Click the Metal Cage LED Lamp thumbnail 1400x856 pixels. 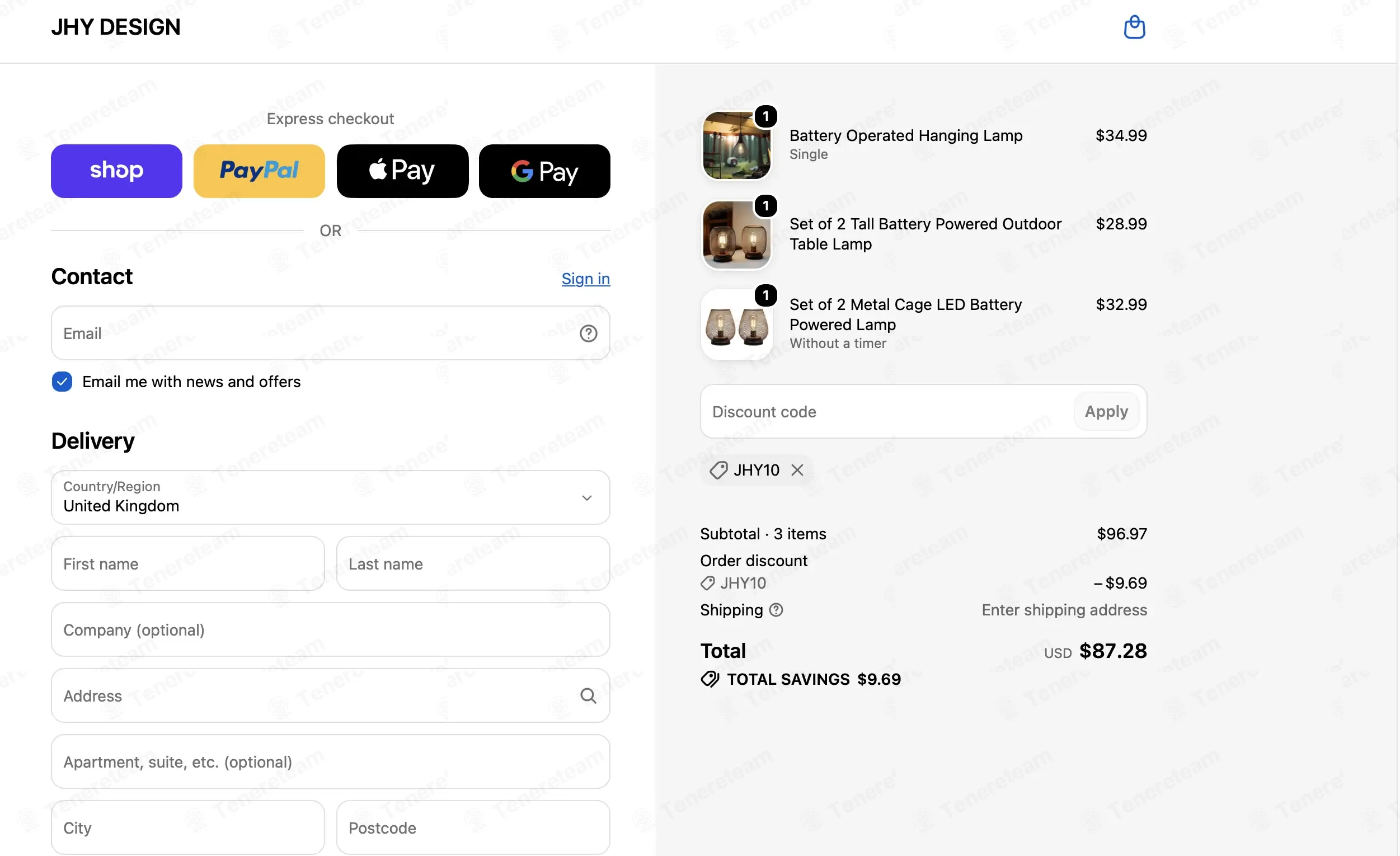736,325
